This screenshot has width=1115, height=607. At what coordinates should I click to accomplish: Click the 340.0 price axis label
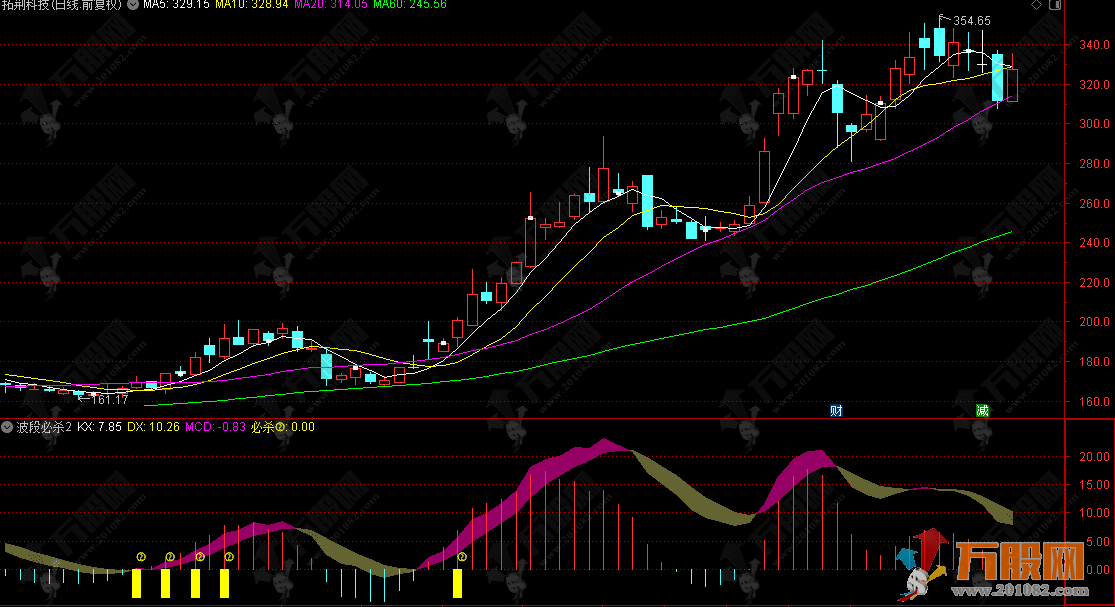(1093, 45)
